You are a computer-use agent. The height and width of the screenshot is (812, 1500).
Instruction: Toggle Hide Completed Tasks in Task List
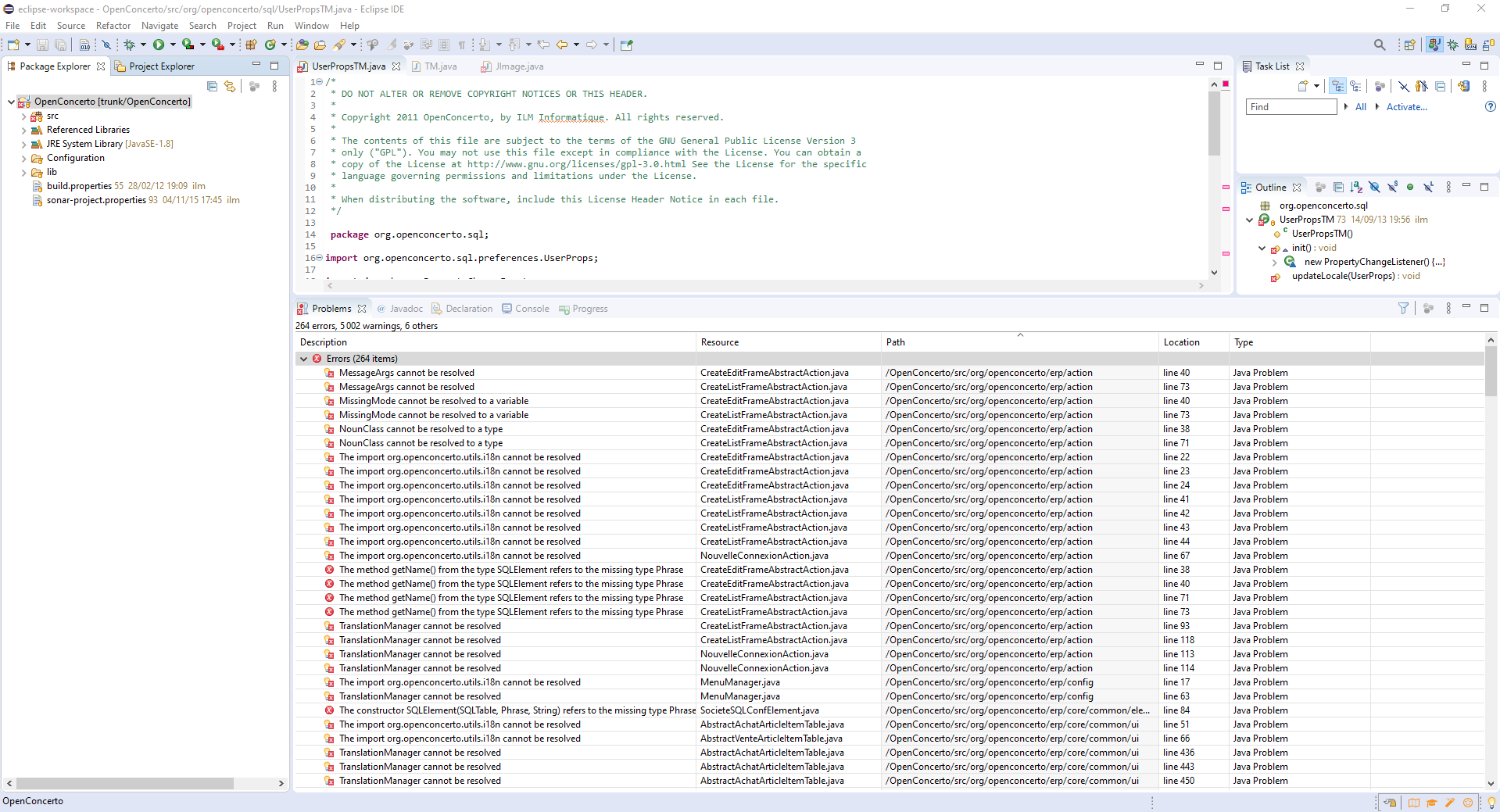(1404, 86)
